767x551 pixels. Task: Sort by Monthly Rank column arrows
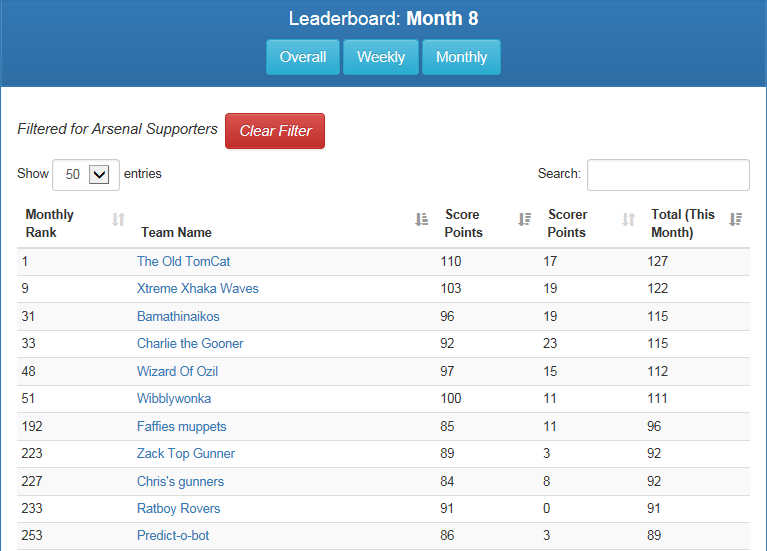coord(118,220)
